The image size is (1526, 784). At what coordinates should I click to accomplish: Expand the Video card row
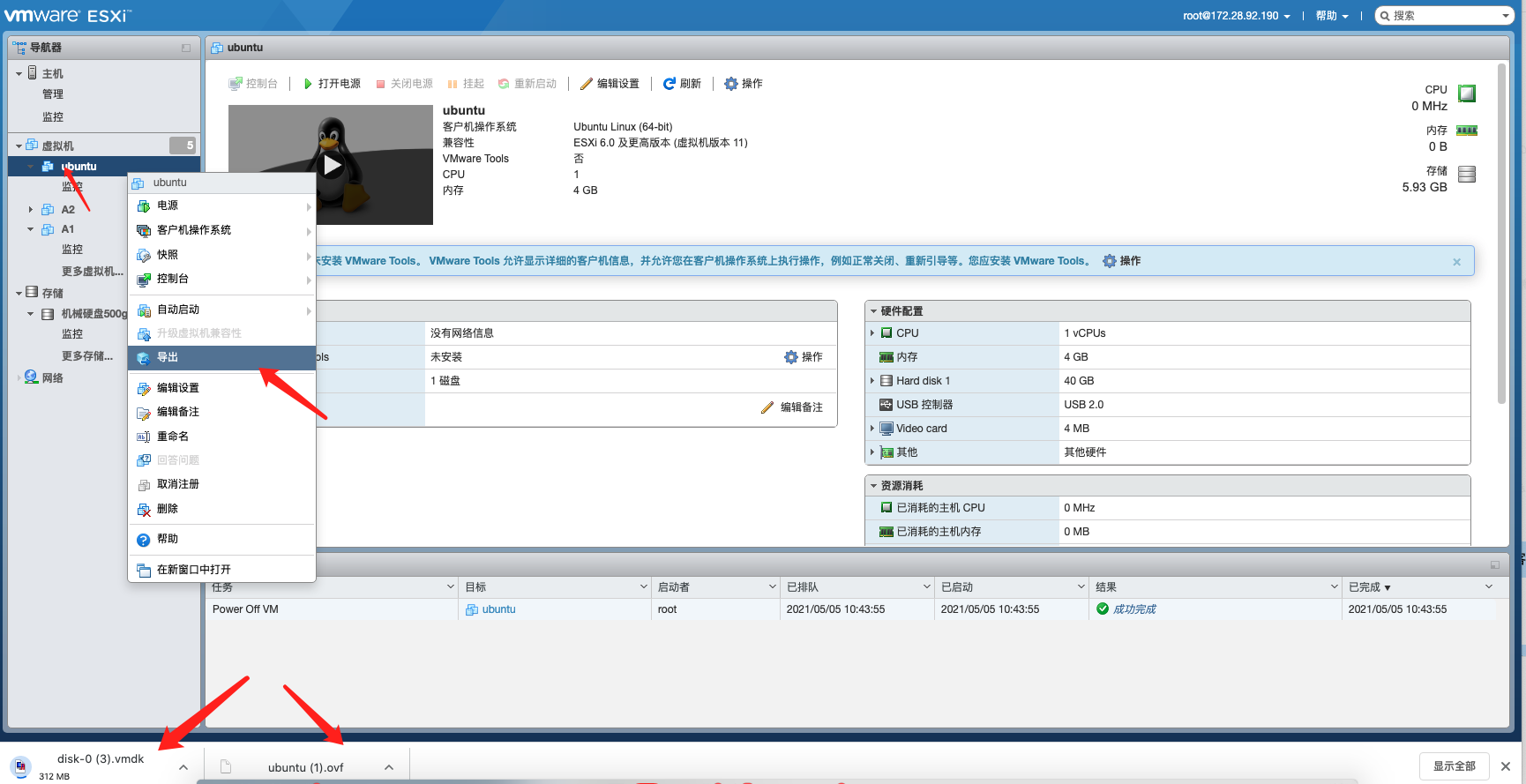click(x=873, y=429)
